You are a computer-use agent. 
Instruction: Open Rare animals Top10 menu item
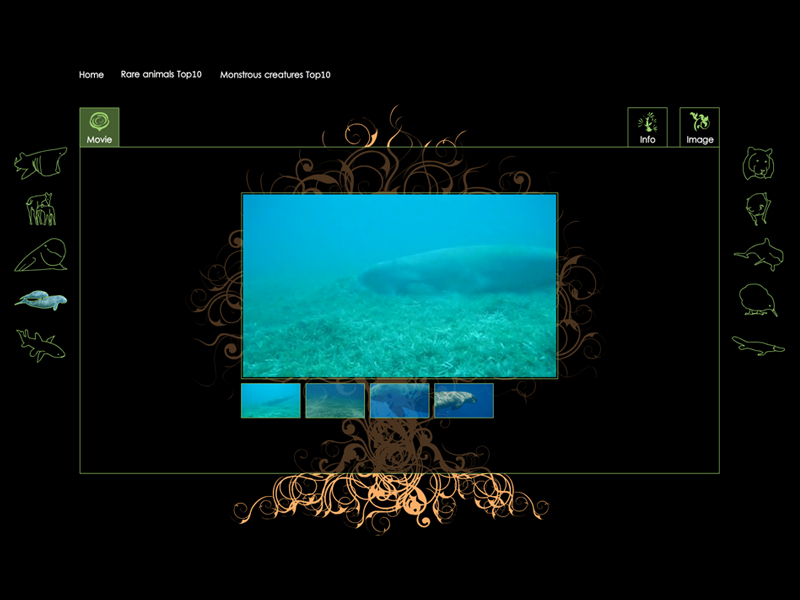click(161, 74)
